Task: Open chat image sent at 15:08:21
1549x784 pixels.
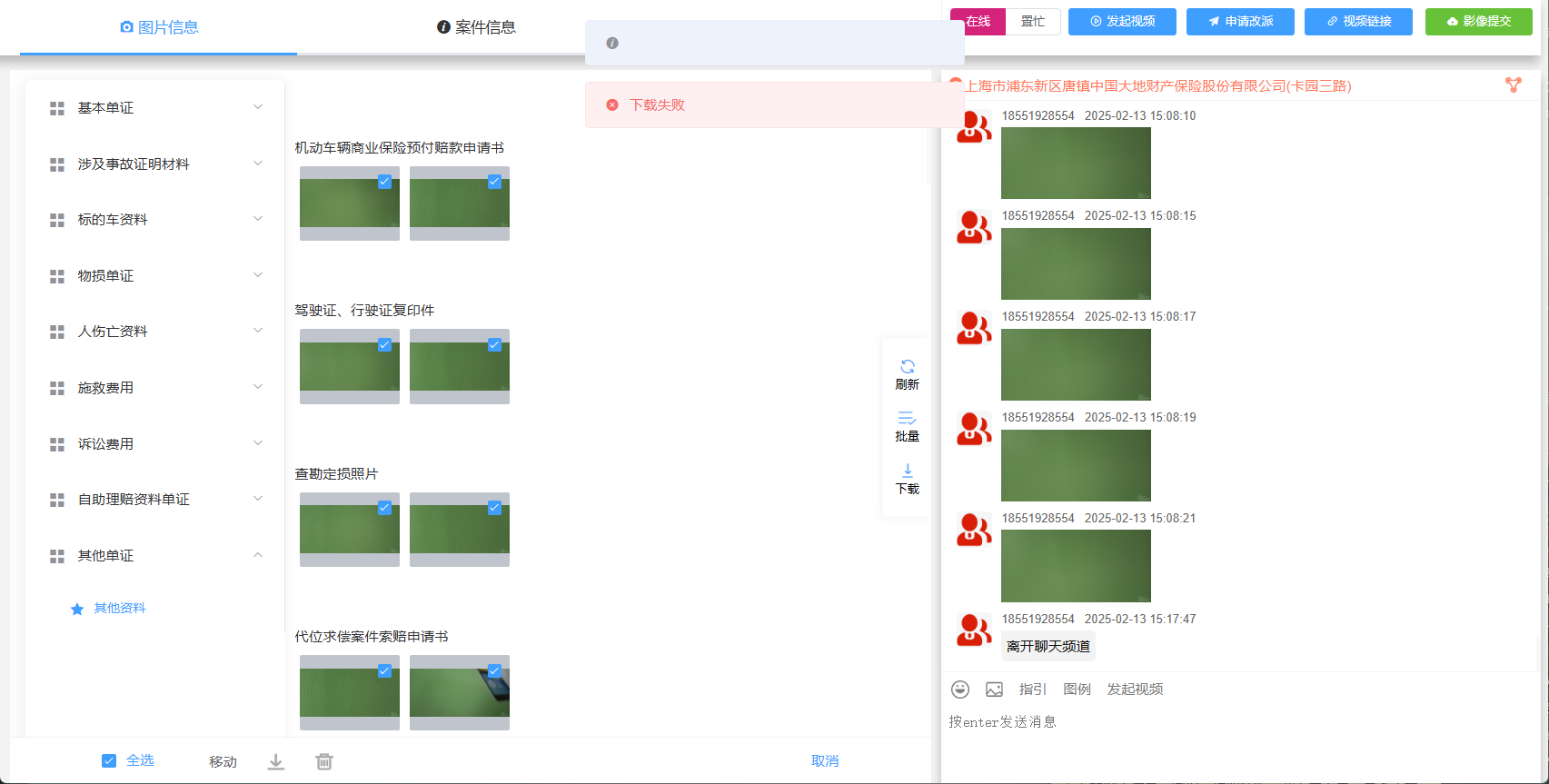Action: pyautogui.click(x=1076, y=566)
